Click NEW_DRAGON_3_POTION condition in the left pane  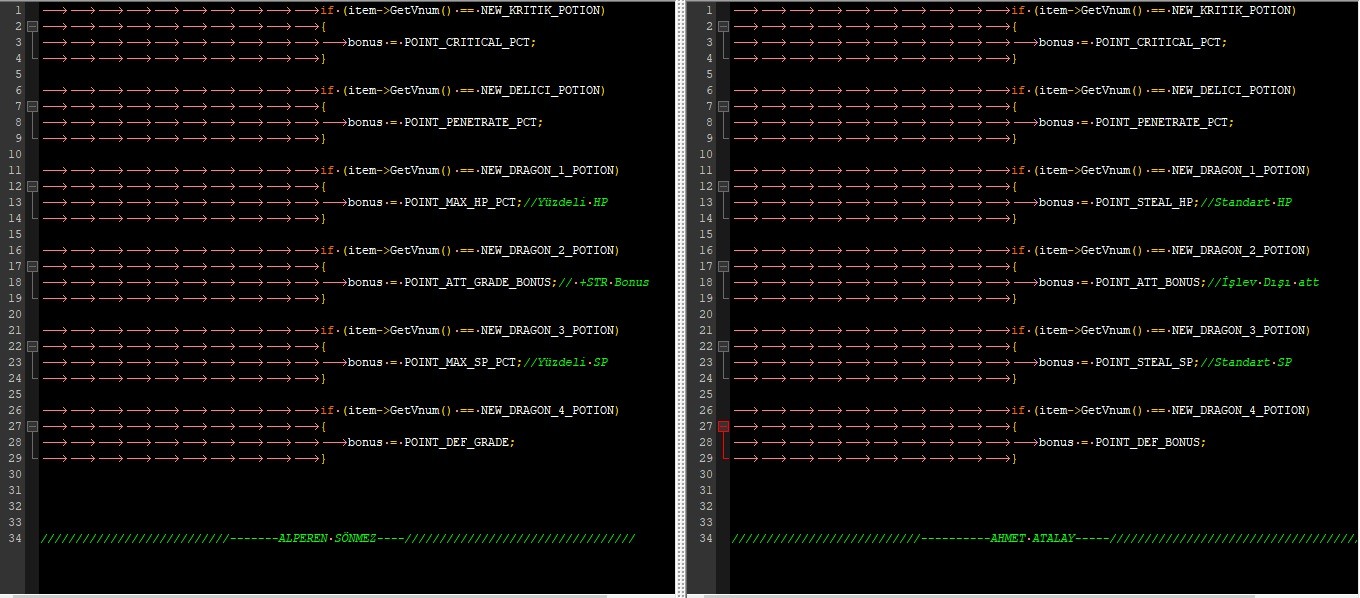(x=546, y=330)
